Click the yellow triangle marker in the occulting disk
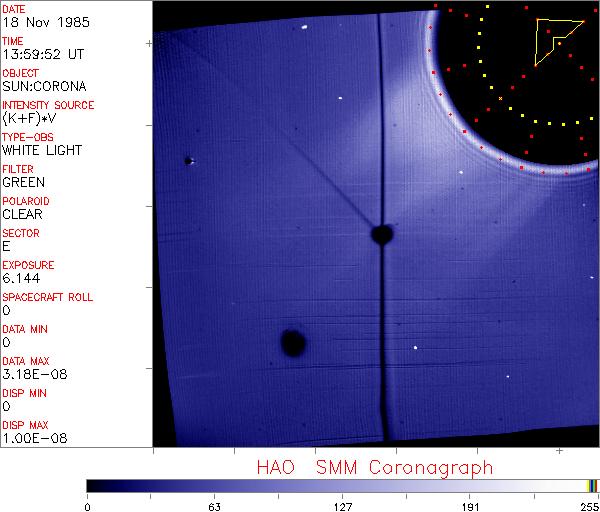The height and width of the screenshot is (512, 600). pos(553,38)
